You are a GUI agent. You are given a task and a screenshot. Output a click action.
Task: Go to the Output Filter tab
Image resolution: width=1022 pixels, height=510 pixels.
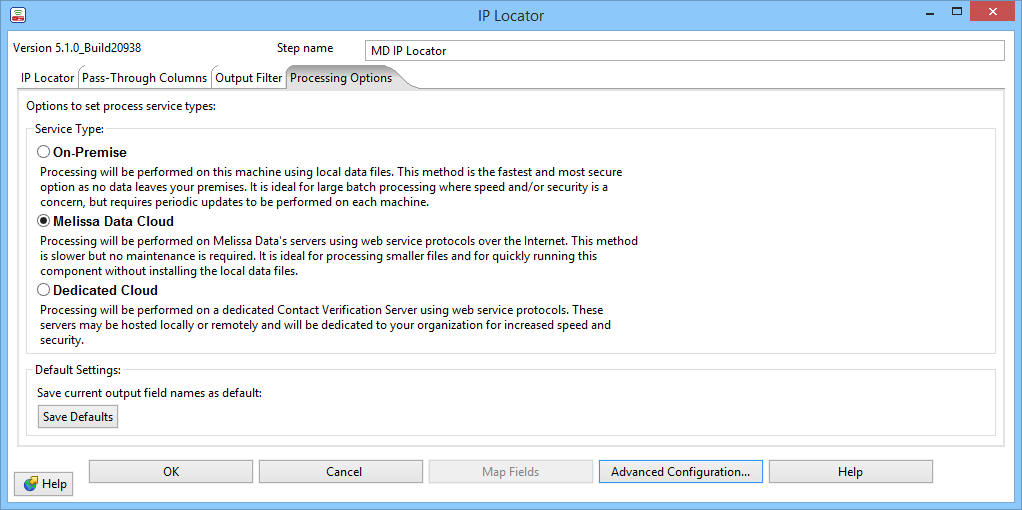point(249,78)
